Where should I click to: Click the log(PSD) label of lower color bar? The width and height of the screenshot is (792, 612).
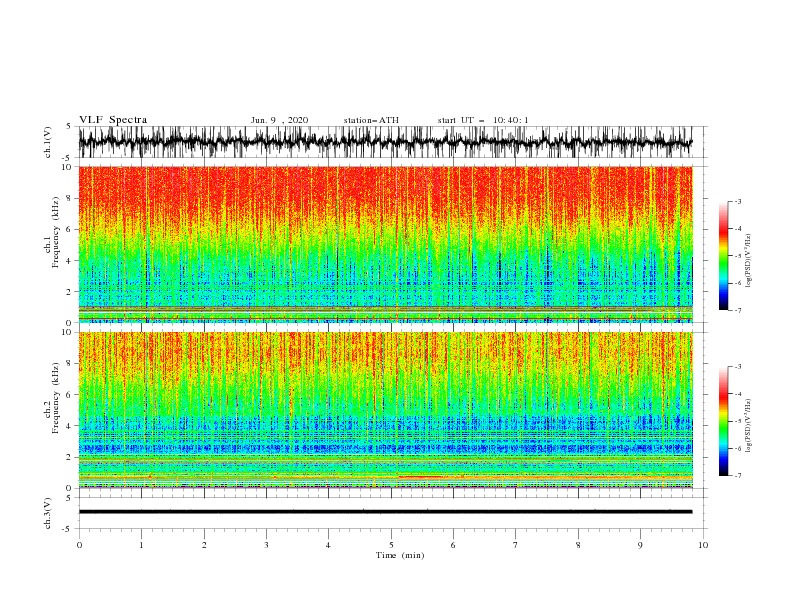coord(748,426)
